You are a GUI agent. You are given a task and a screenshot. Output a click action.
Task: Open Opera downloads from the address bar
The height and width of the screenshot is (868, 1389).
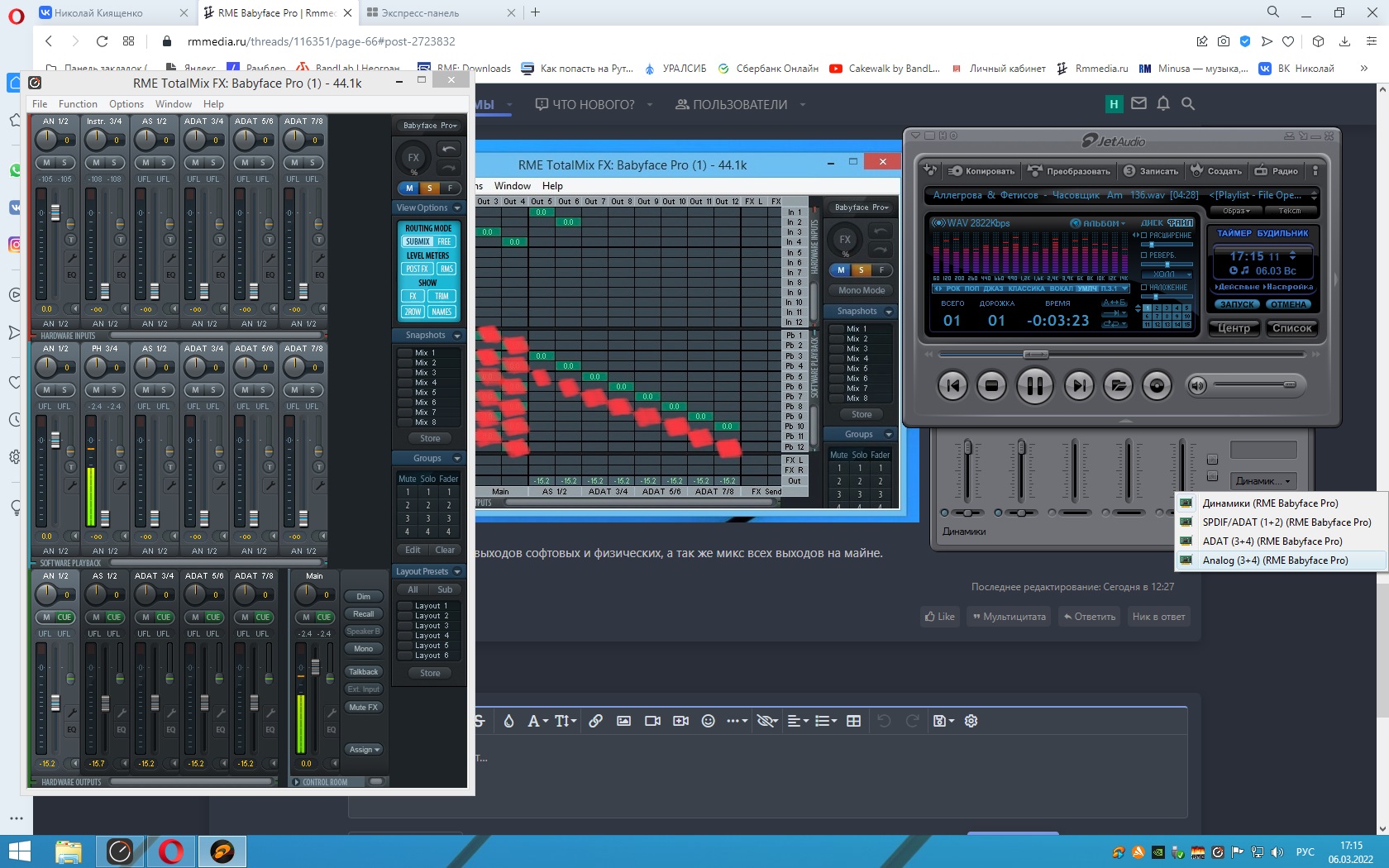[1344, 41]
